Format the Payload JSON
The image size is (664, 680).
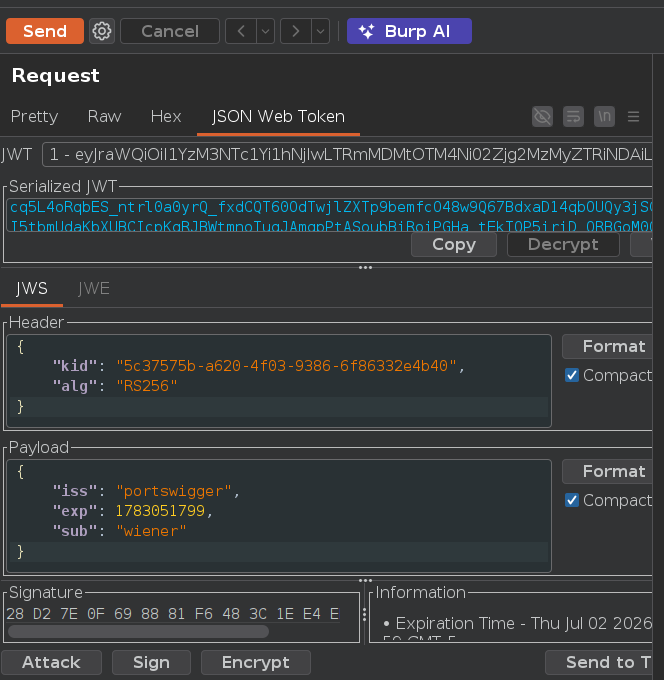click(607, 471)
